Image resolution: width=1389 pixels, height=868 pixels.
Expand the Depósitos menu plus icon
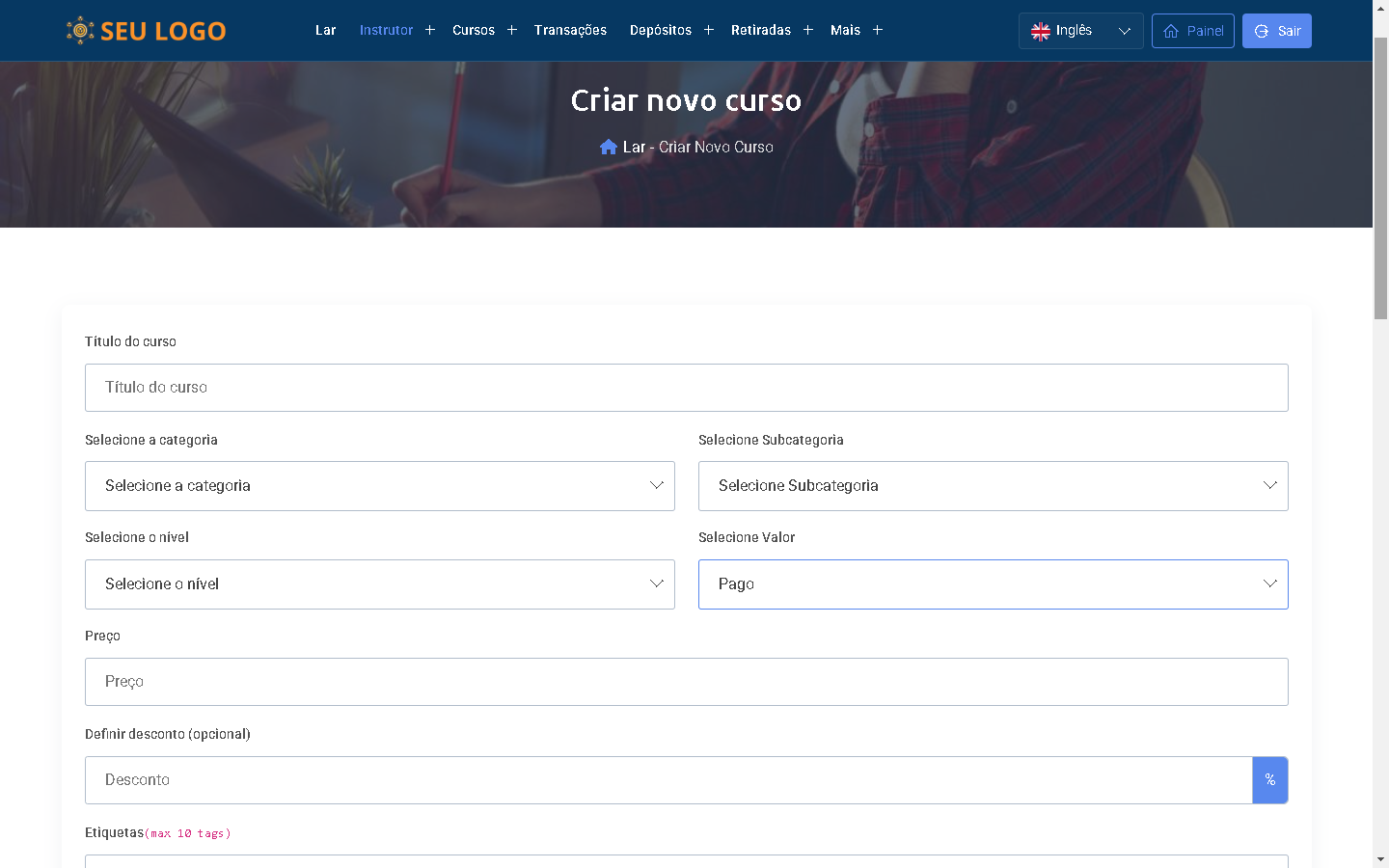pyautogui.click(x=709, y=30)
